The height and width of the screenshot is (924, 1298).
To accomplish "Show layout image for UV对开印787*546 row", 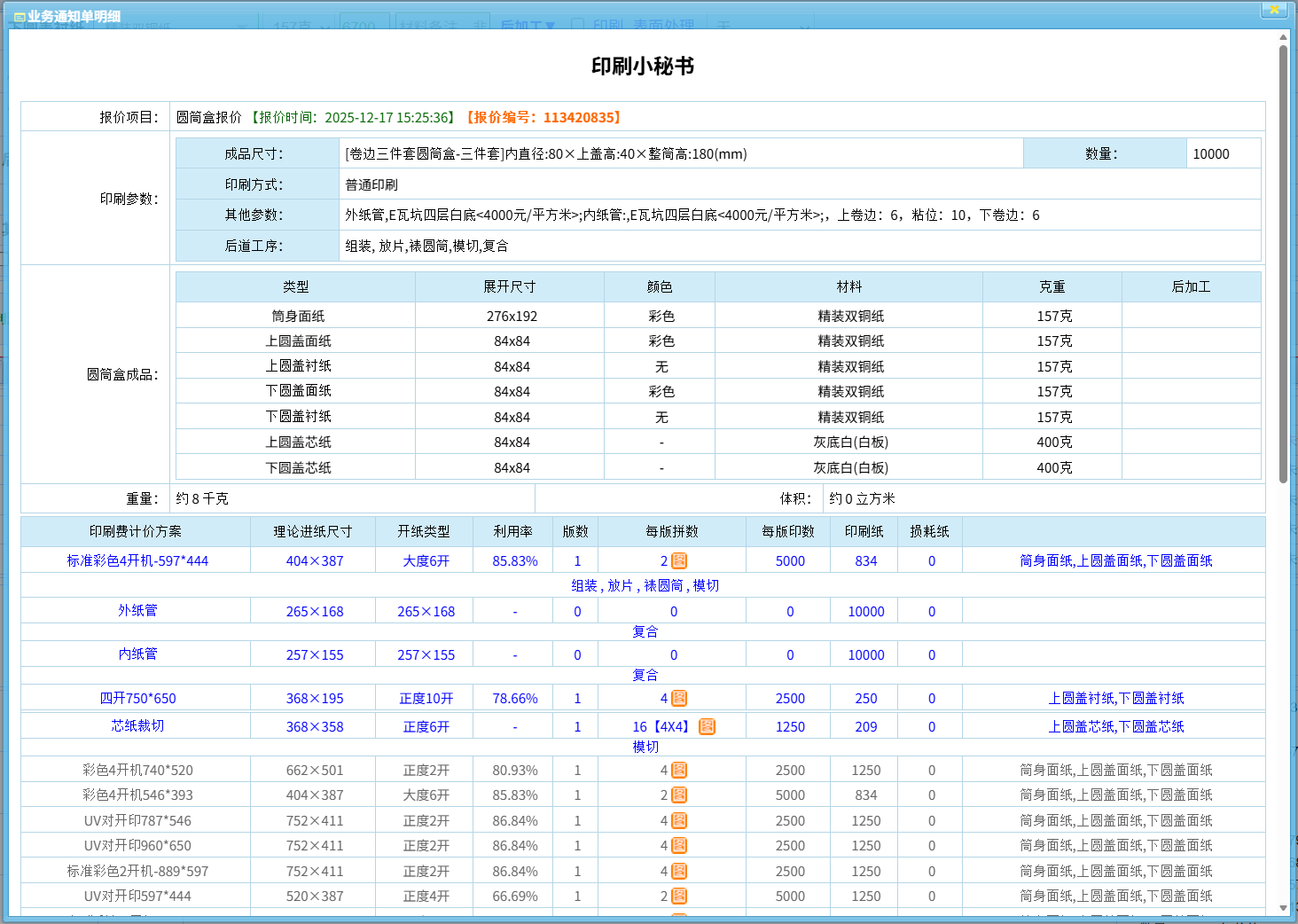I will pos(679,821).
